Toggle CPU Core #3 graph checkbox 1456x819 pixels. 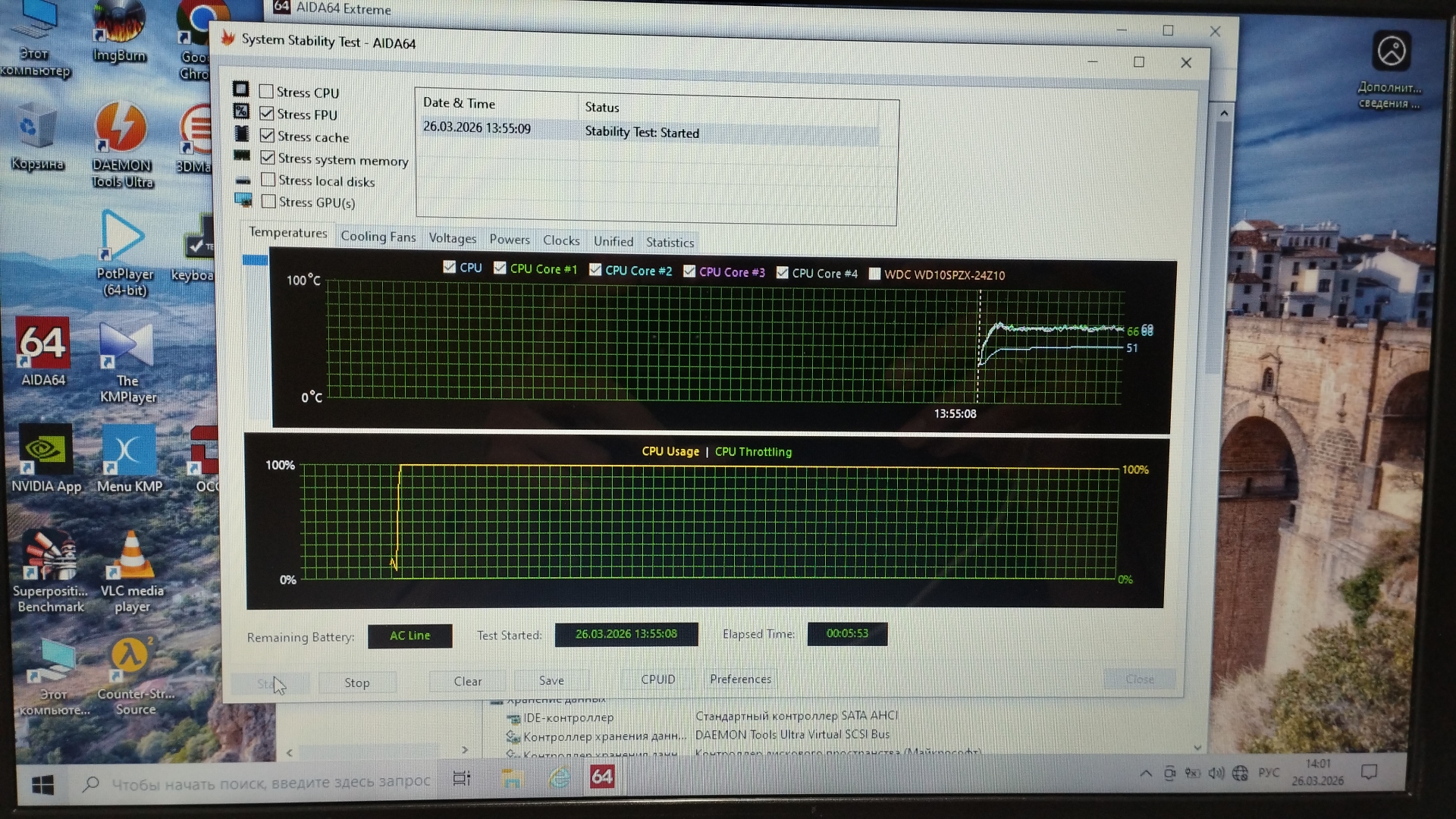click(689, 271)
